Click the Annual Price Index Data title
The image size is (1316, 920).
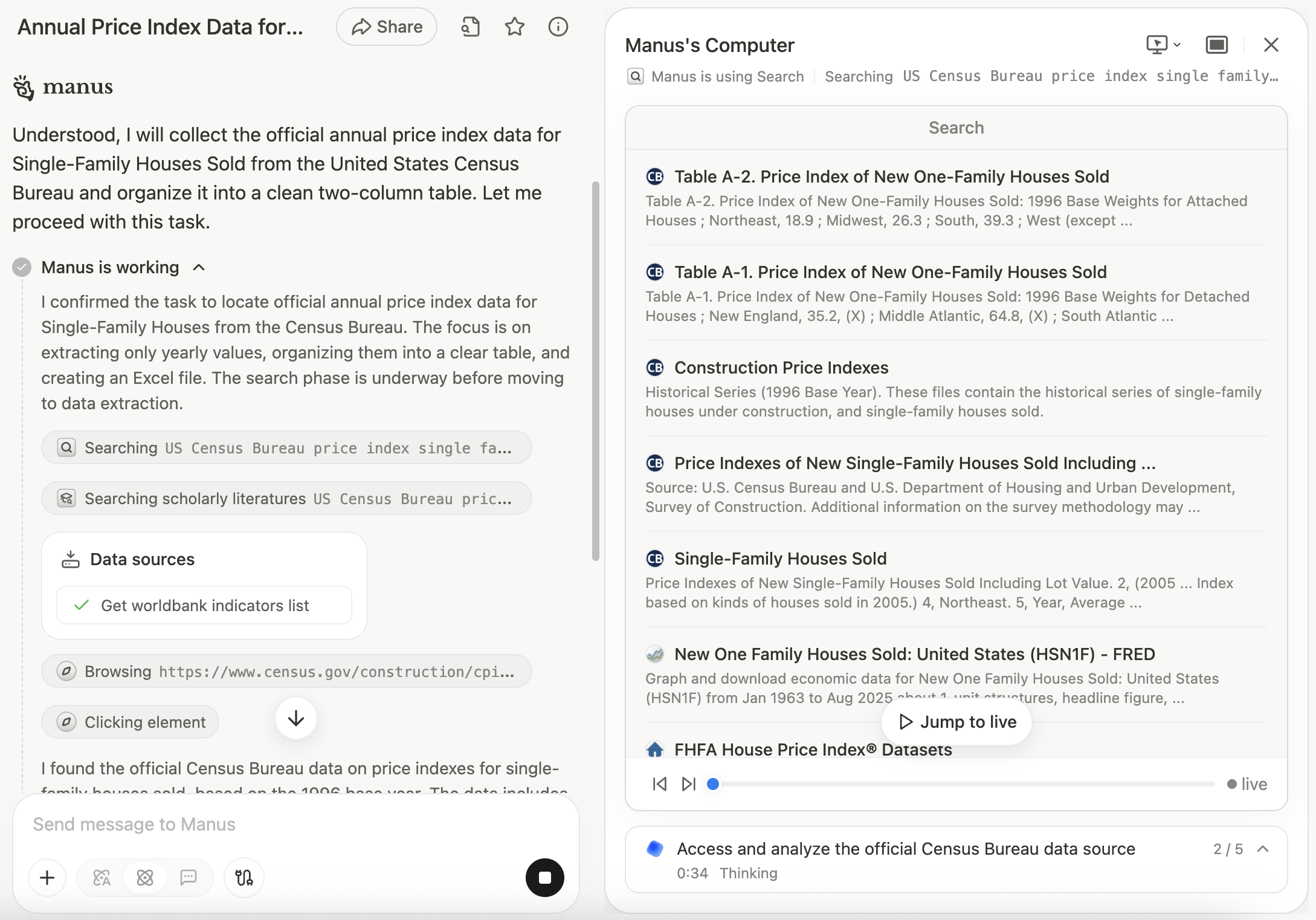coord(160,27)
